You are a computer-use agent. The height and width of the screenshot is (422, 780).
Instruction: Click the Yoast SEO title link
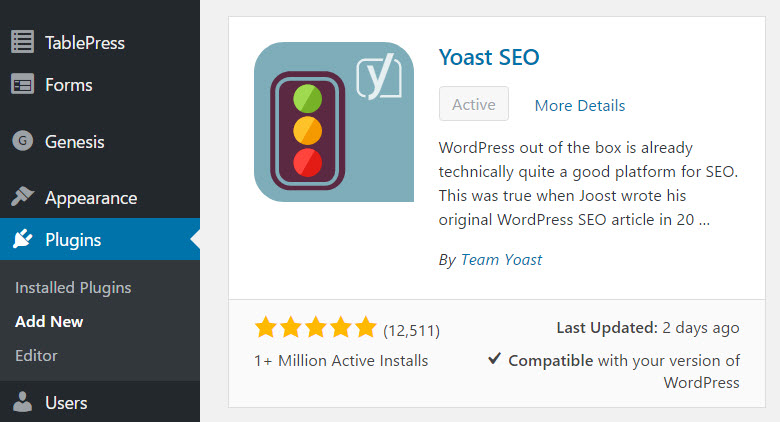[489, 57]
